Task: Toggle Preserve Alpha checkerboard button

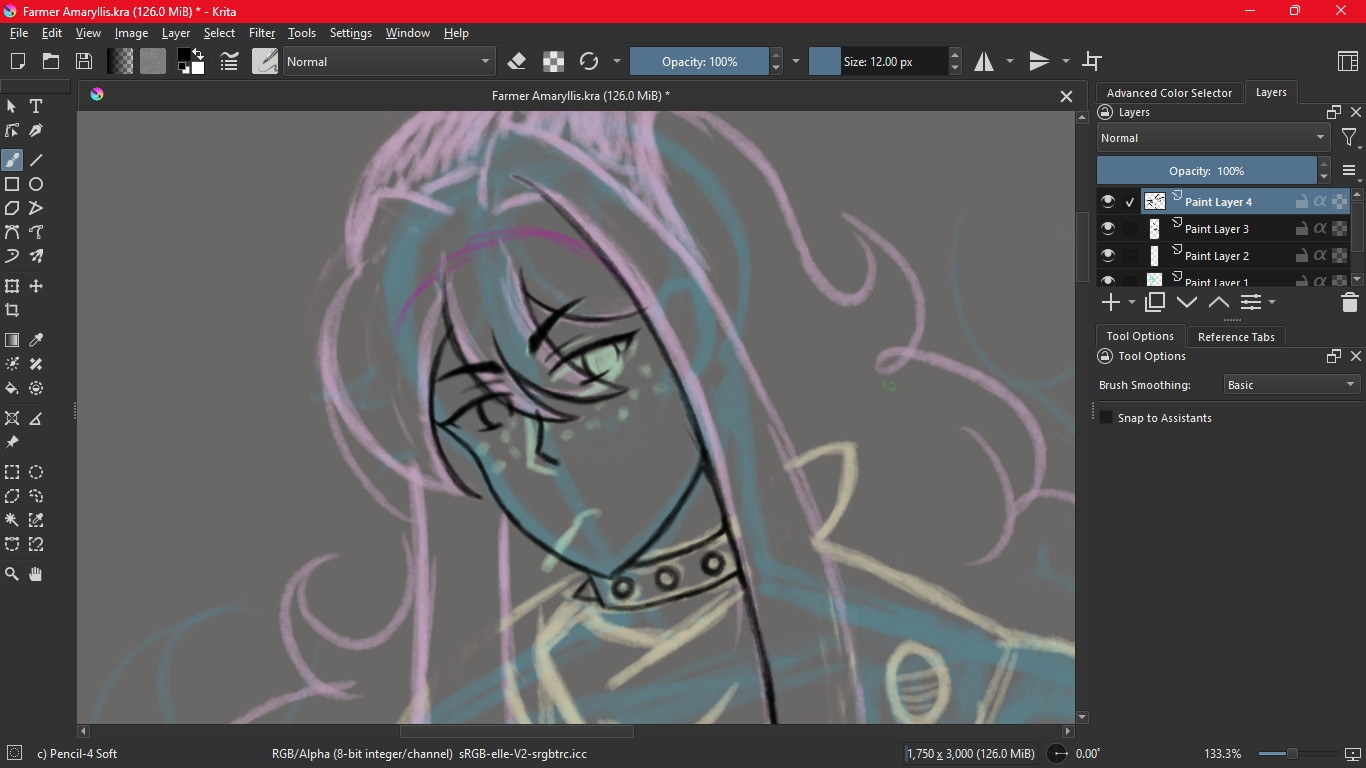Action: pyautogui.click(x=553, y=61)
